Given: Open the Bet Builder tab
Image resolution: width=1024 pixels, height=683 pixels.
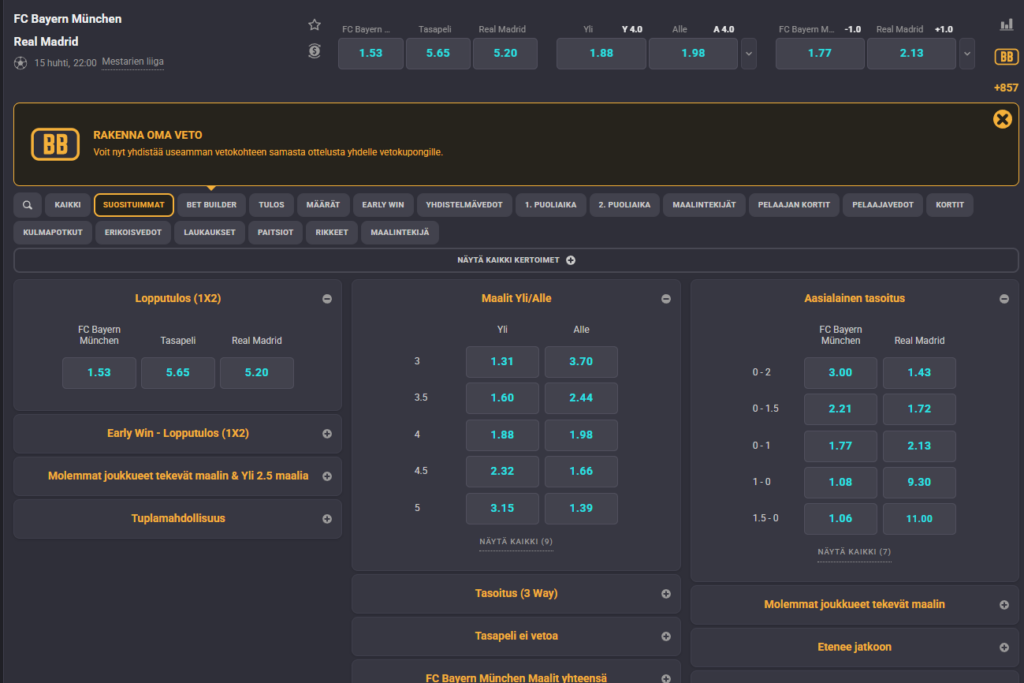Looking at the screenshot, I should pos(212,205).
